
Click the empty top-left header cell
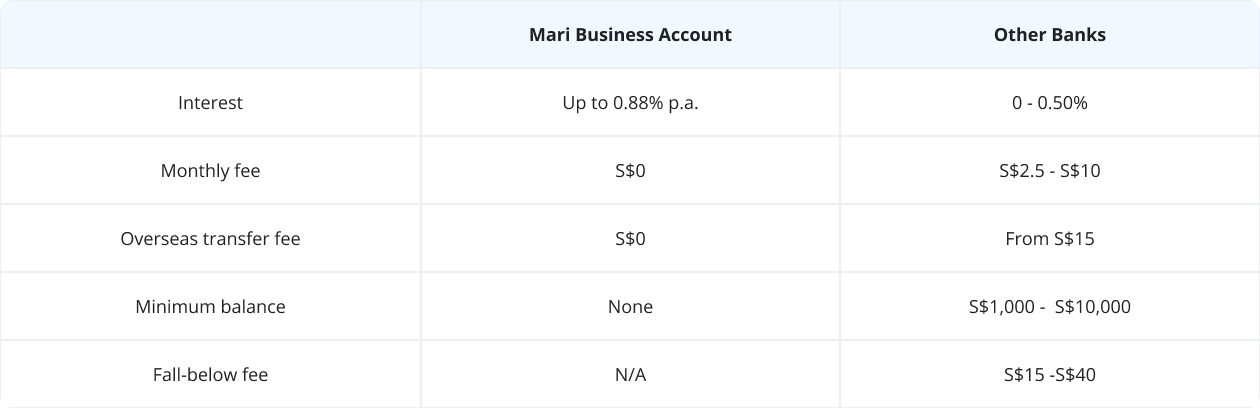coord(210,35)
